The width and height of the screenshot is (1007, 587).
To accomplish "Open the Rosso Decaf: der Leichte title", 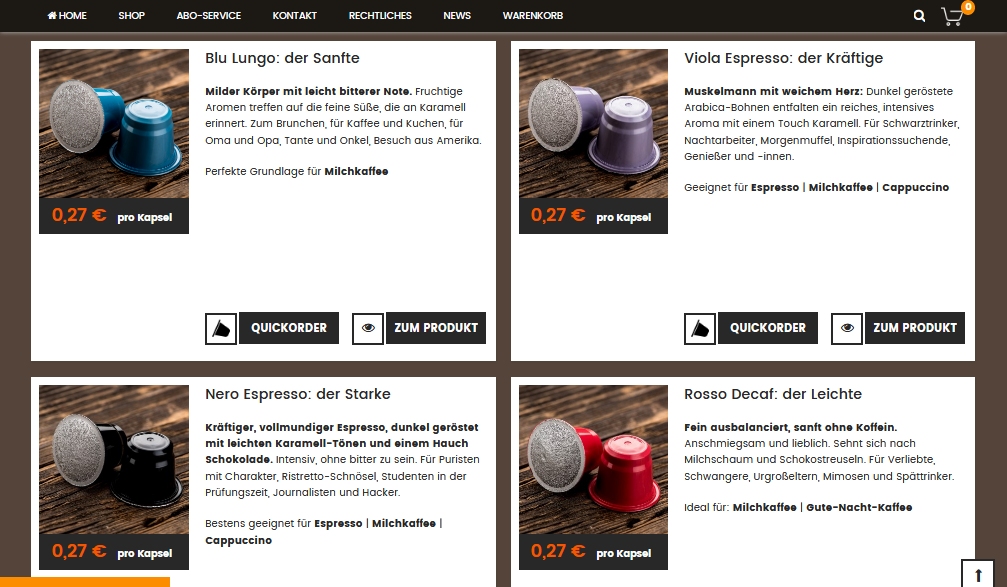I will [x=773, y=394].
